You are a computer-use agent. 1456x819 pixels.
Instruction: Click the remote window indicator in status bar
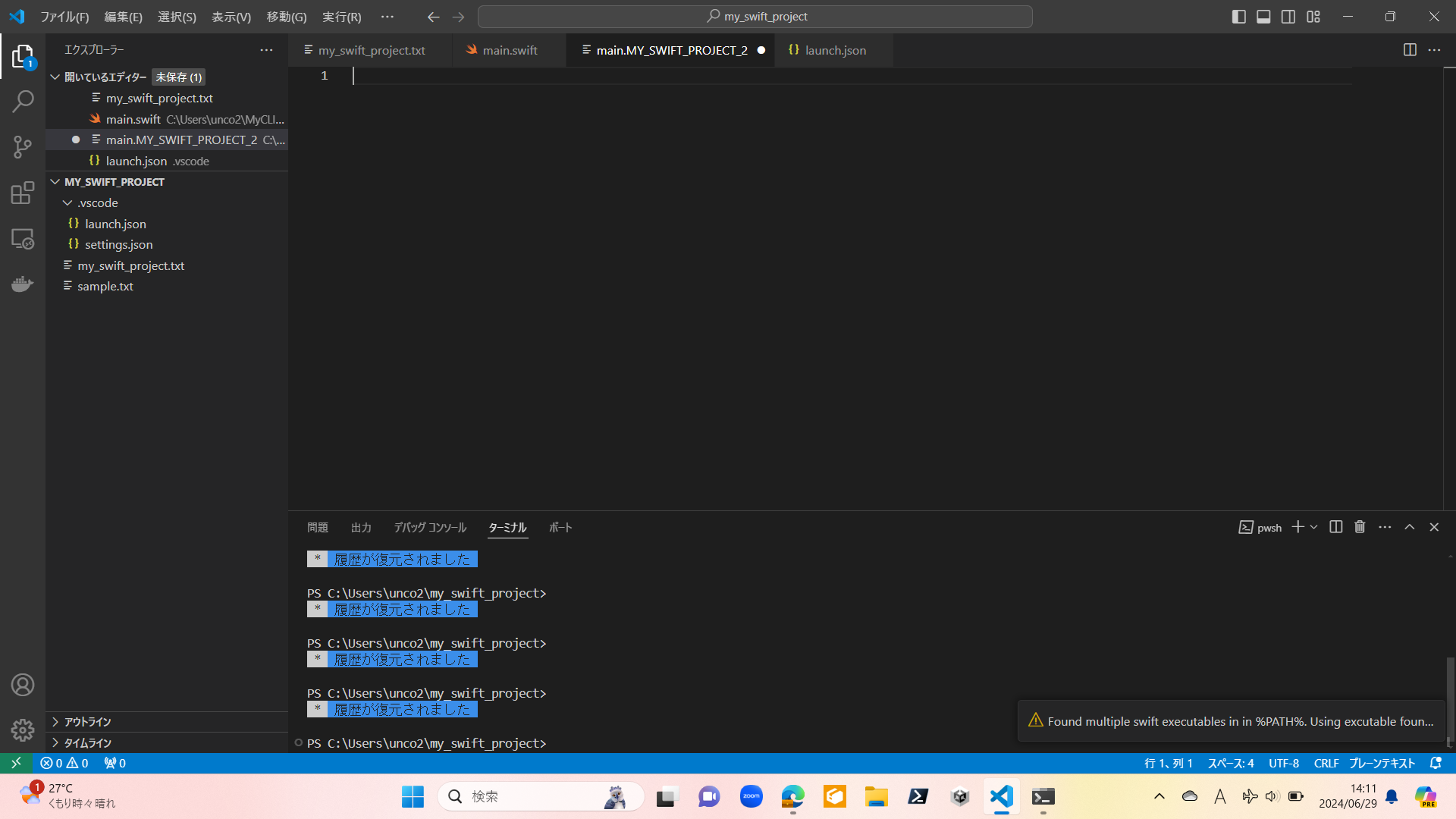[16, 763]
